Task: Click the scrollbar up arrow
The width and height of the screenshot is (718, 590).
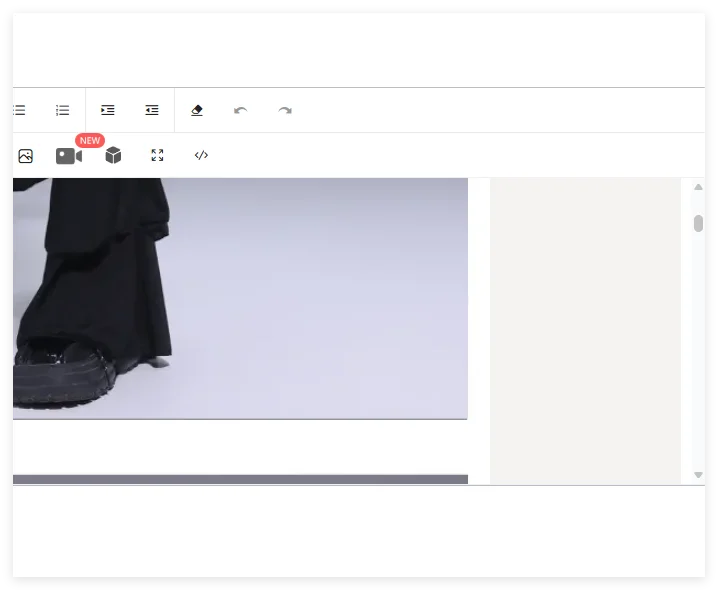Action: [x=698, y=187]
